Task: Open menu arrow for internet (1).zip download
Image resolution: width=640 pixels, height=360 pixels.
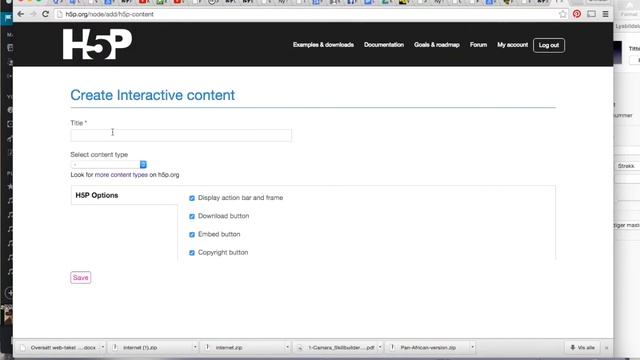Action: click(195, 347)
